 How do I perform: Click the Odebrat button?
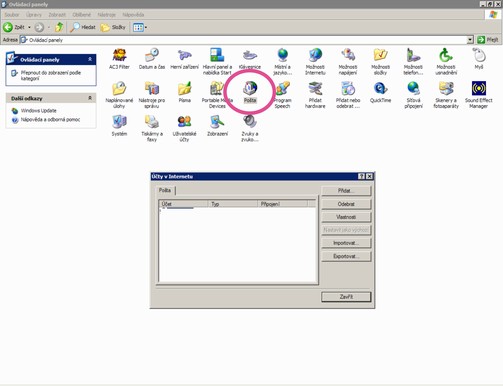coord(346,204)
